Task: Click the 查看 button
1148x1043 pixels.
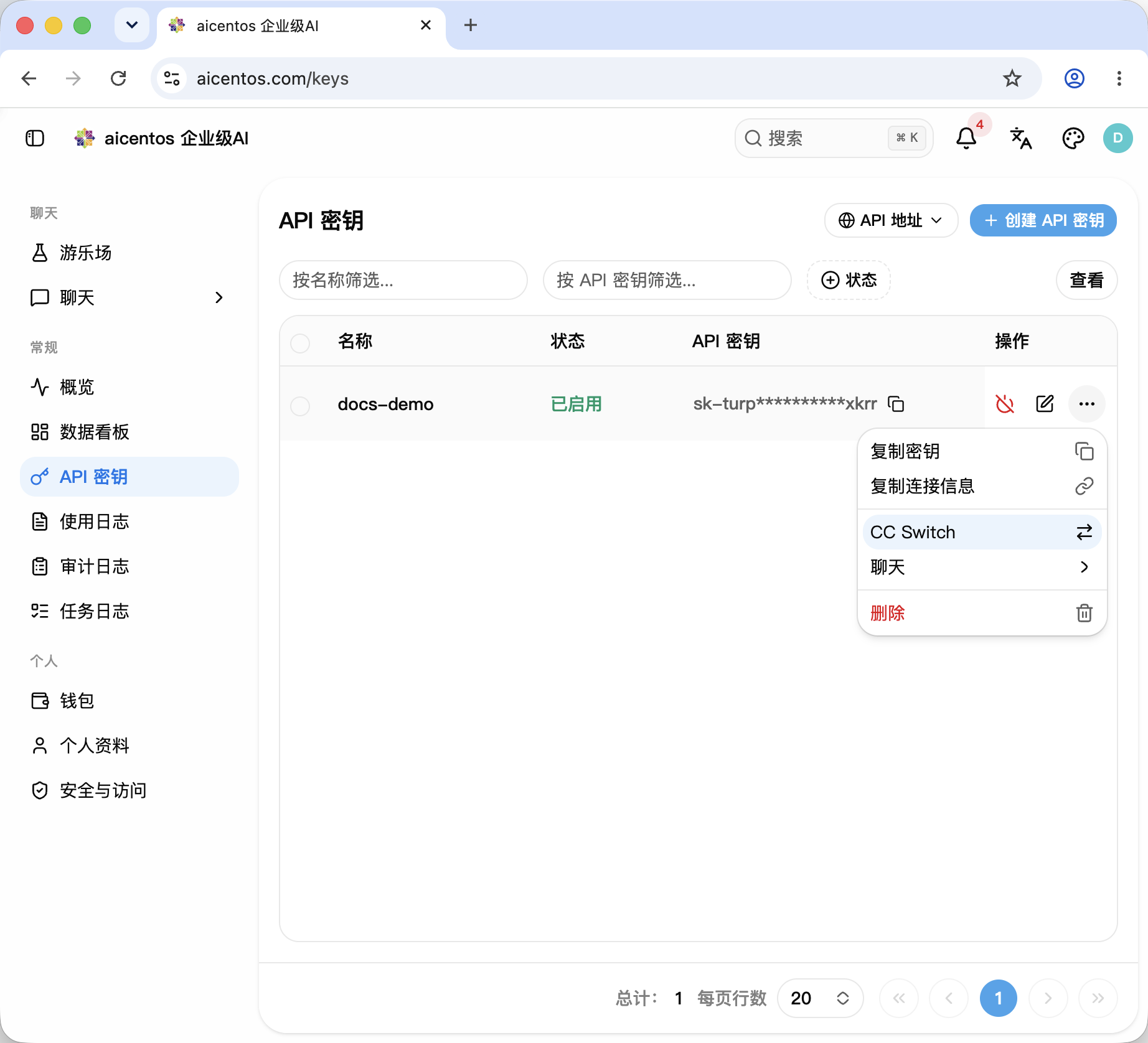Action: (1086, 280)
